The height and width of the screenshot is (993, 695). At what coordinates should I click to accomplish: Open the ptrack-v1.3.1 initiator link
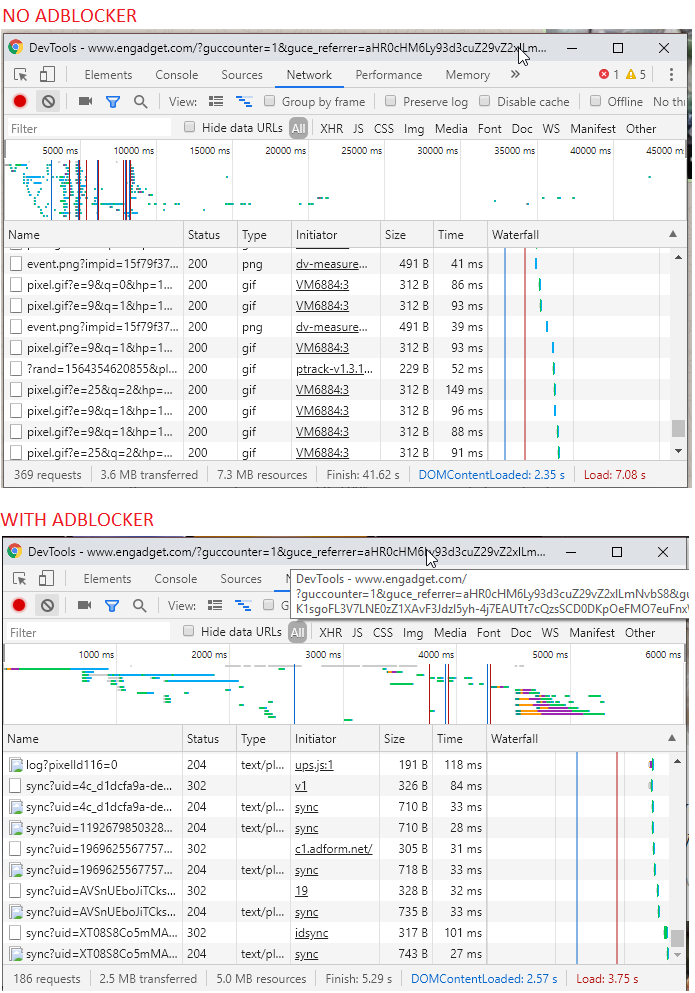(x=335, y=369)
